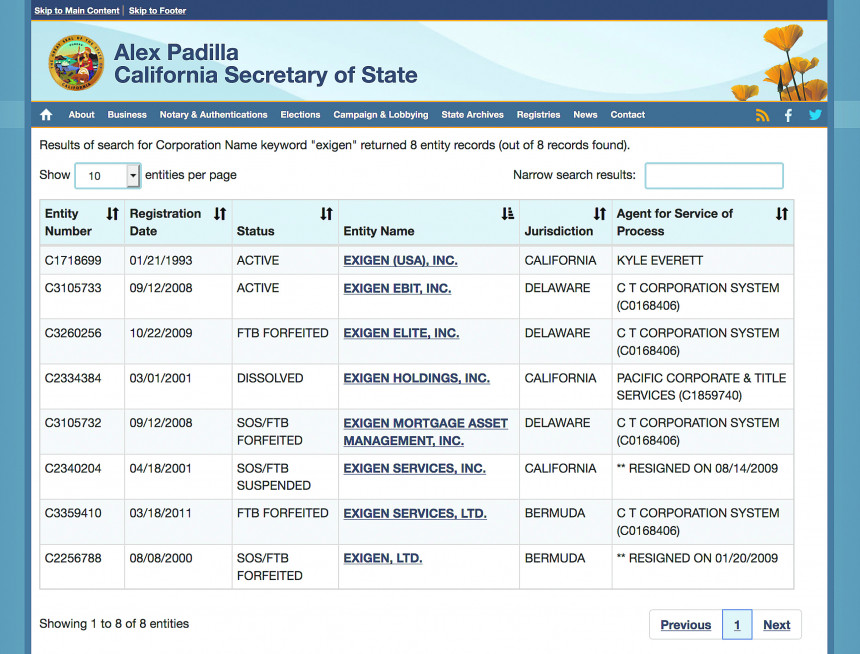Sort table by Status column arrows
Viewport: 860px width, 654px height.
(326, 214)
